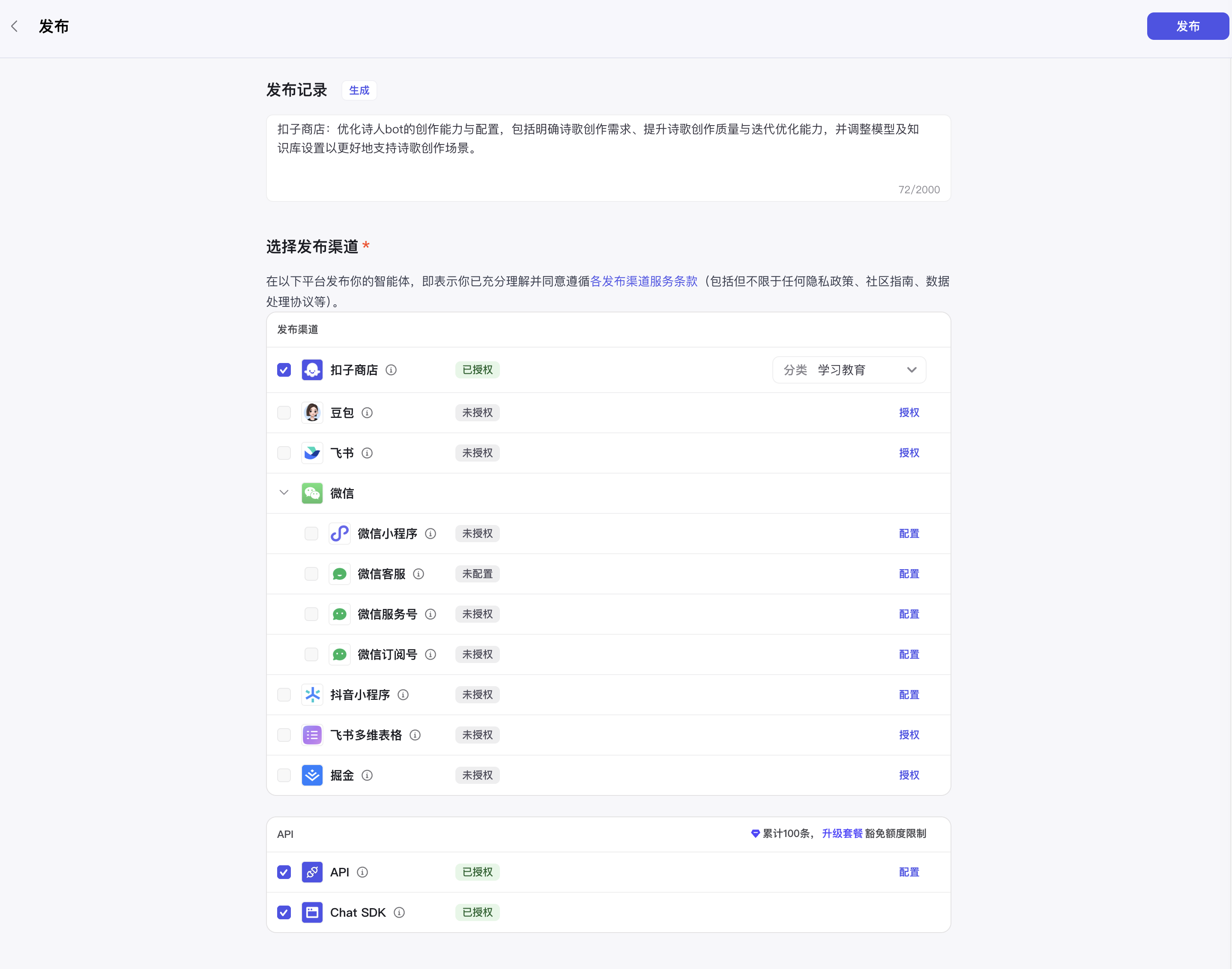The image size is (1232, 969).
Task: Uncheck the 扣子商店 checkbox
Action: [284, 370]
